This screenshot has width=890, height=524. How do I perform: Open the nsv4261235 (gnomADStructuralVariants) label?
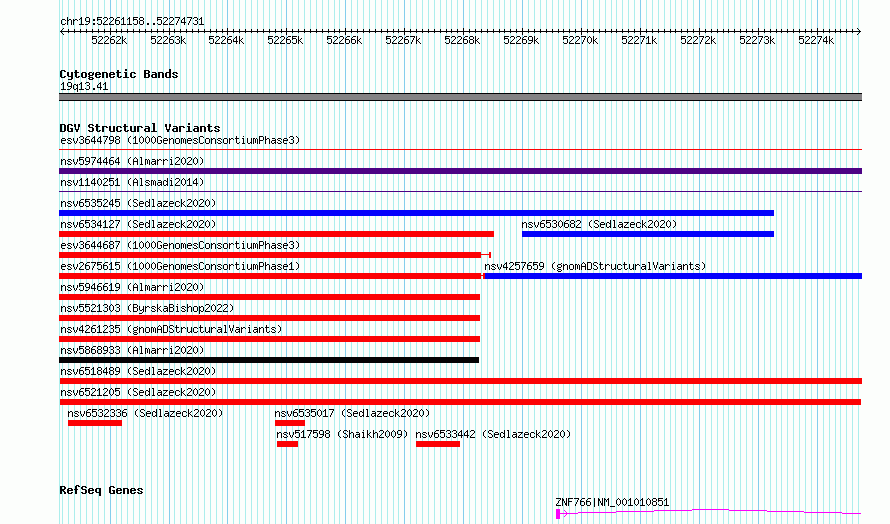[171, 329]
